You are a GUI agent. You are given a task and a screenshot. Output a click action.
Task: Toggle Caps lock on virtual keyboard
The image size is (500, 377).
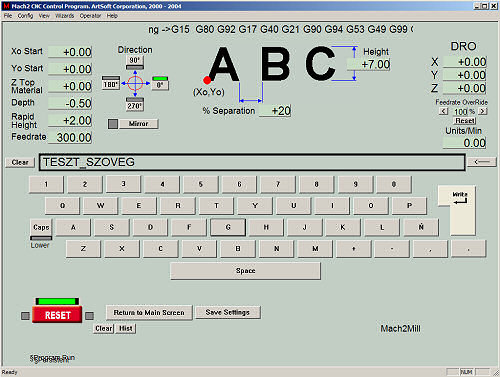41,227
